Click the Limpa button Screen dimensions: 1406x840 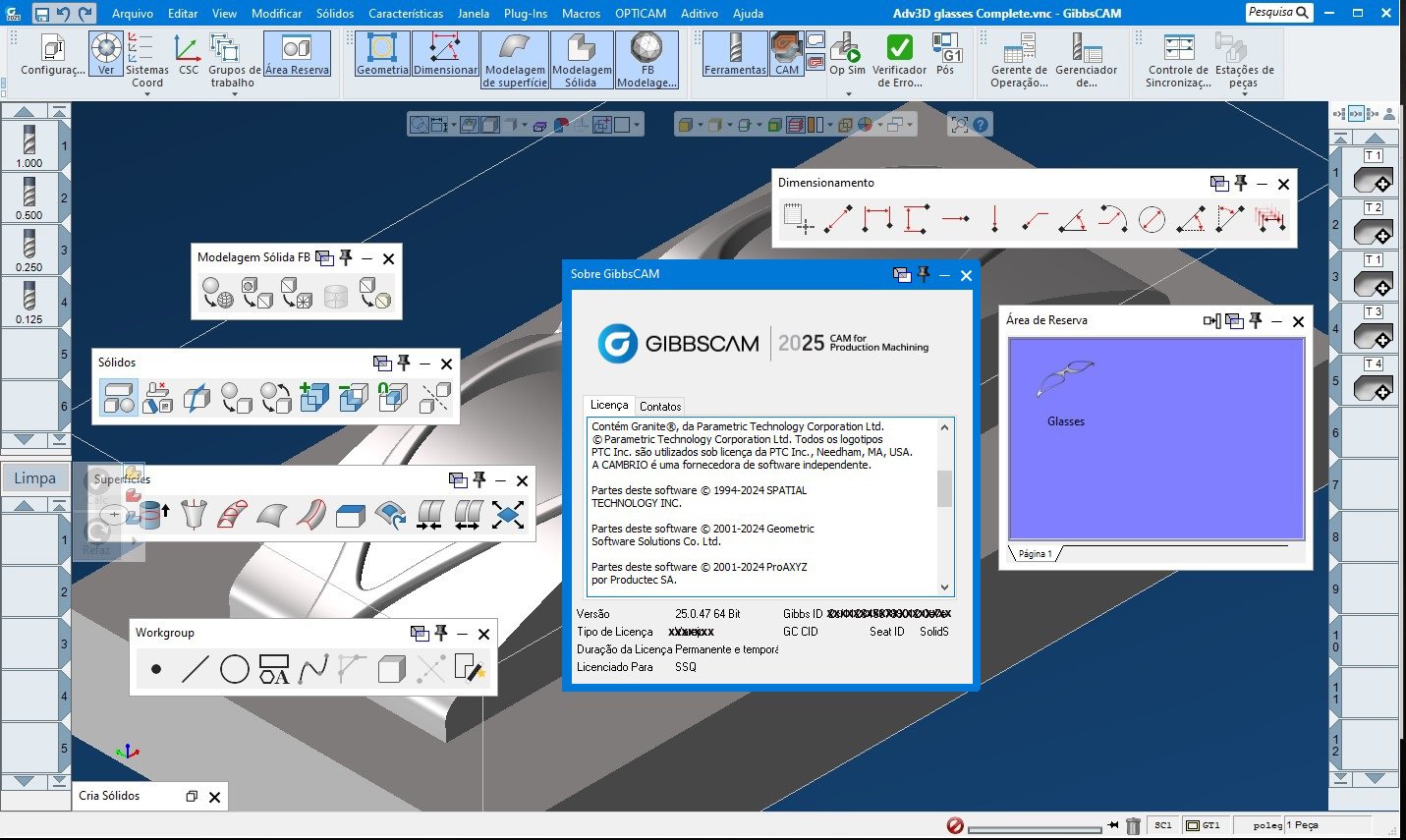[x=35, y=478]
